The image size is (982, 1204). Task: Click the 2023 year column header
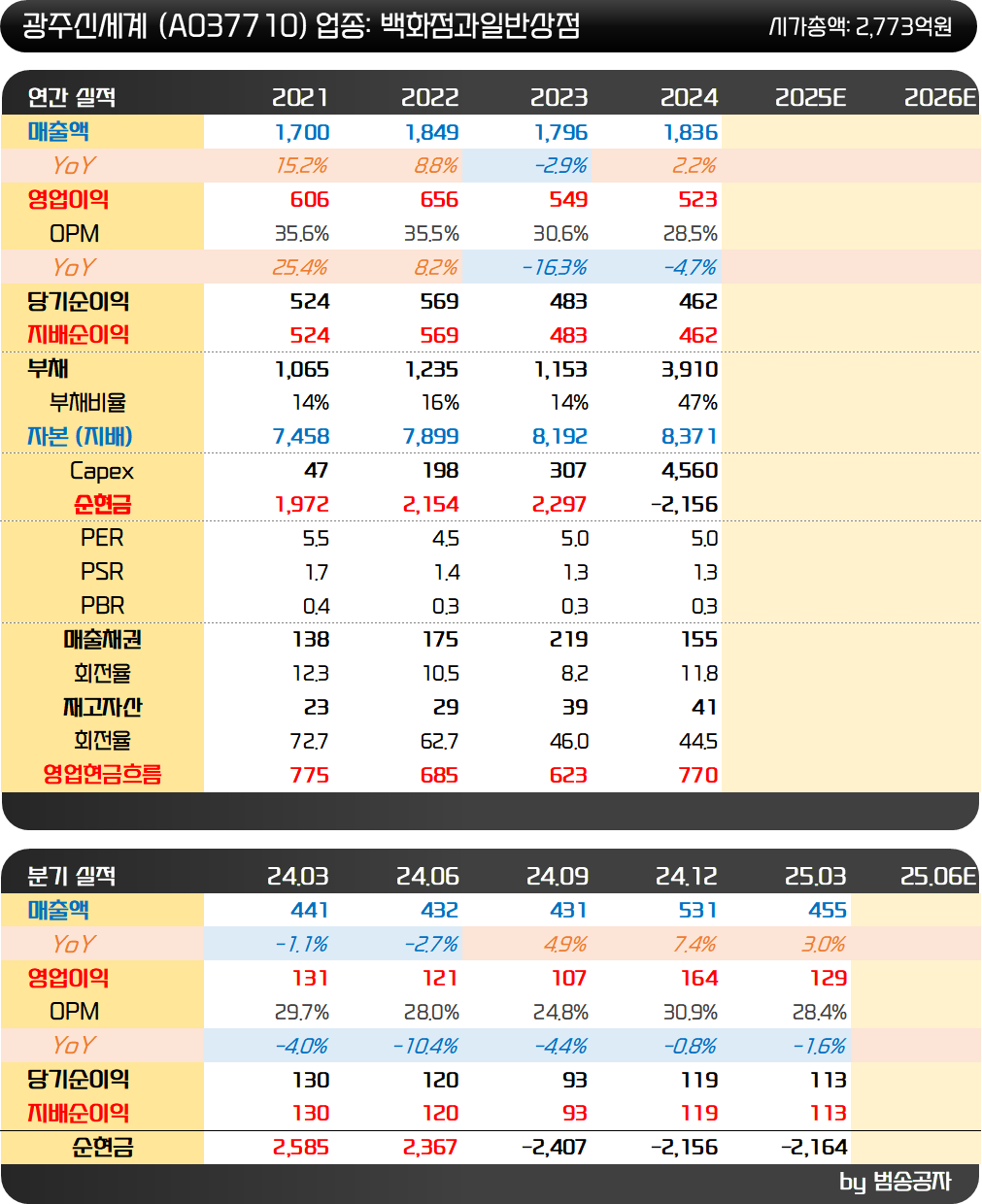(x=559, y=97)
